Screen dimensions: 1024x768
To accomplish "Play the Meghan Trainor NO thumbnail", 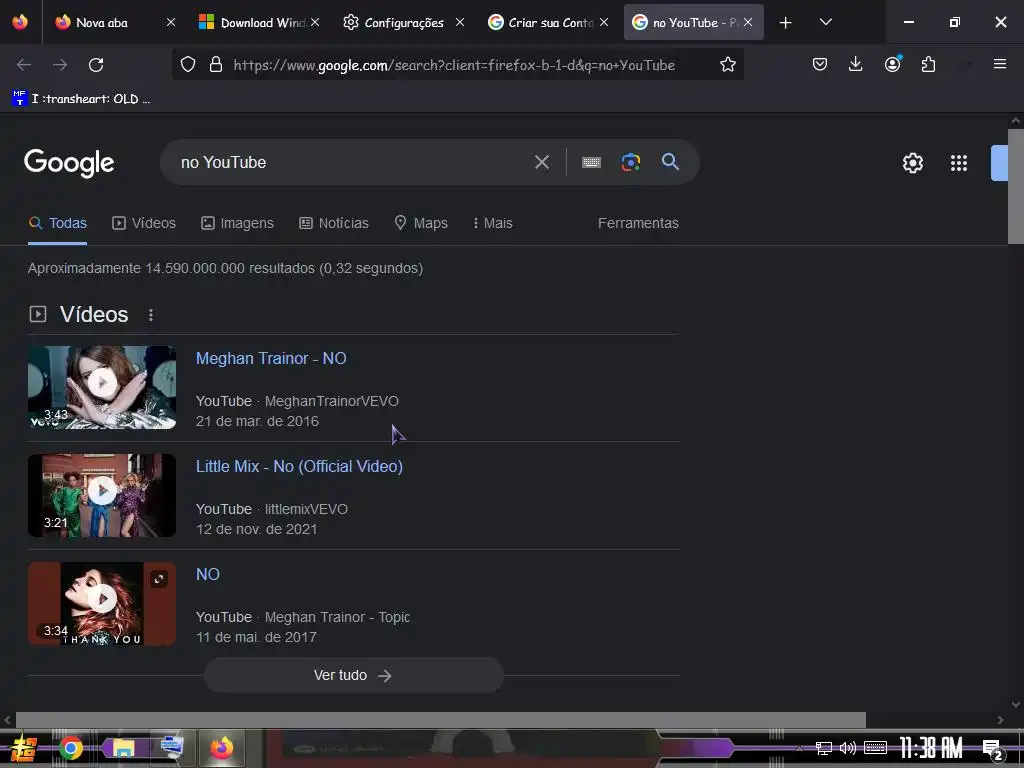I will (x=102, y=387).
